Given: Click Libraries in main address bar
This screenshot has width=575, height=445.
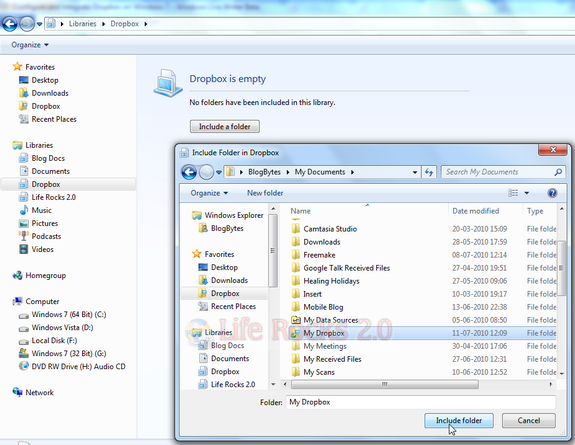Looking at the screenshot, I should point(82,23).
